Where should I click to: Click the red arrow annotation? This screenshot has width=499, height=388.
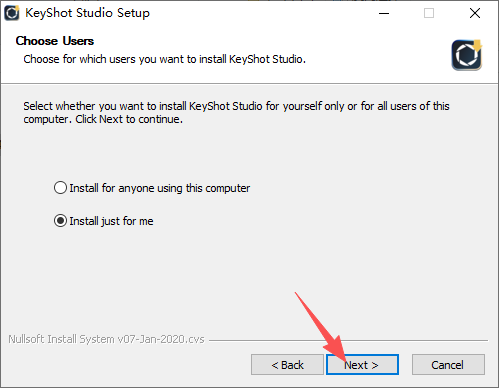[322, 329]
